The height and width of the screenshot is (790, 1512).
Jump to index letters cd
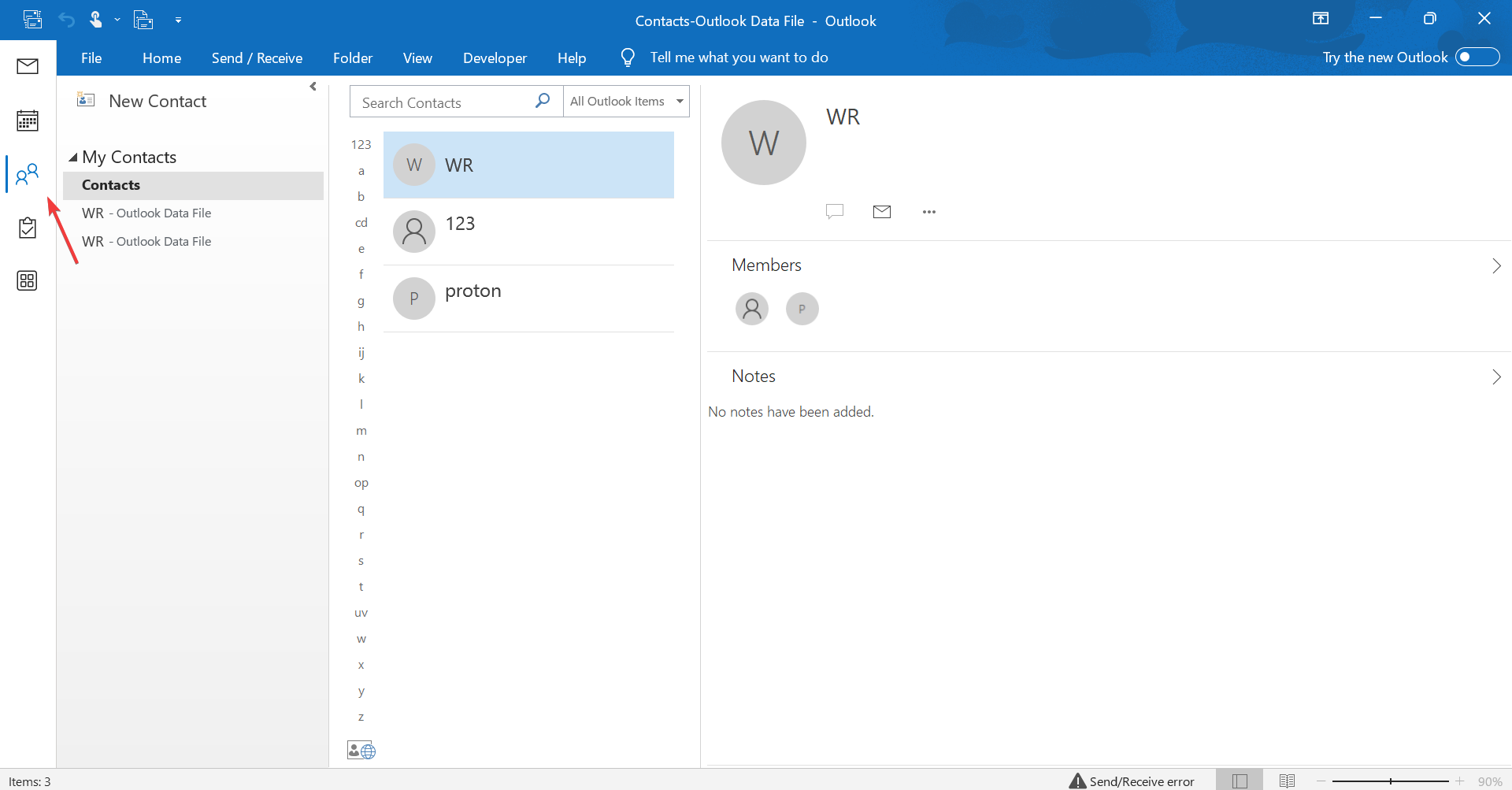[x=361, y=223]
